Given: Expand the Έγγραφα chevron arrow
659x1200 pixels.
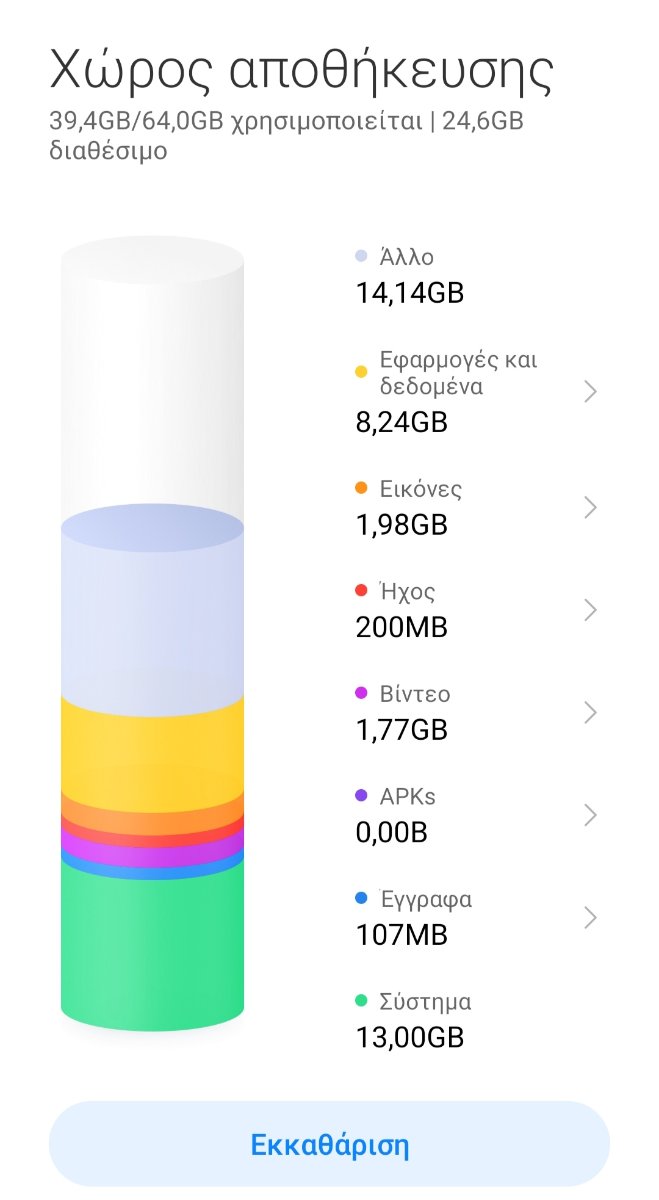Looking at the screenshot, I should pyautogui.click(x=590, y=918).
